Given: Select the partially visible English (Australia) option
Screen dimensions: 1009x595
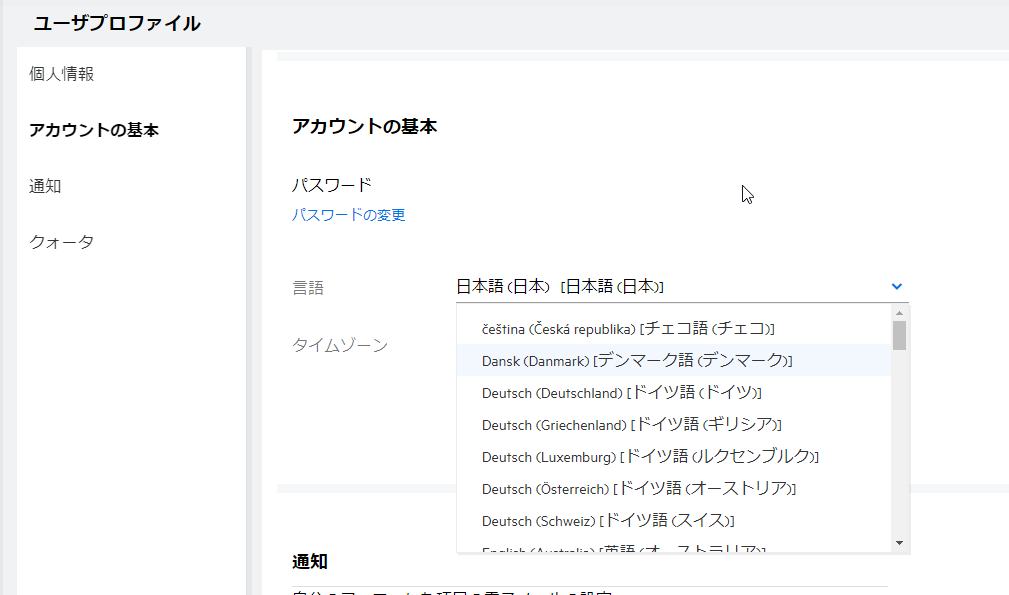Looking at the screenshot, I should [x=624, y=548].
